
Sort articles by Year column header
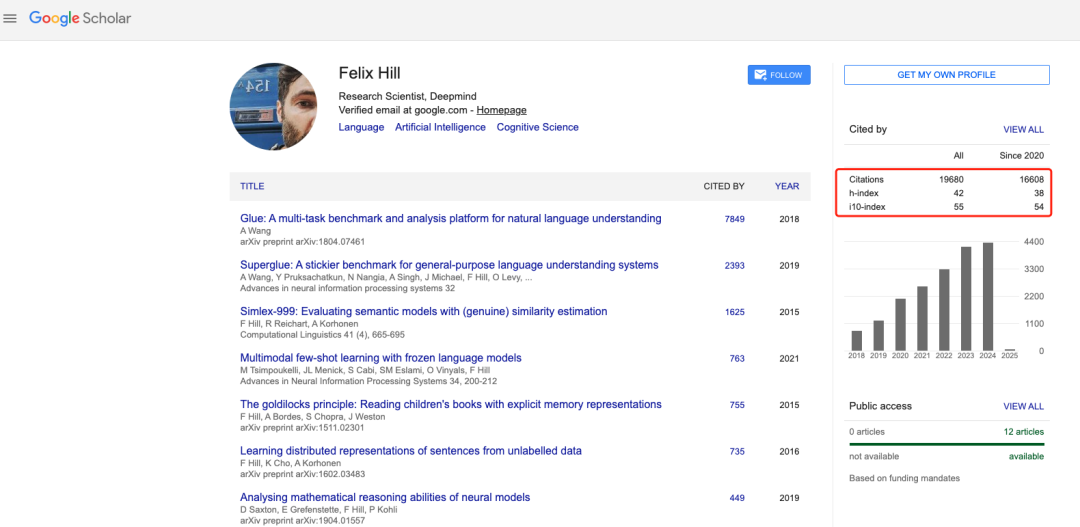coord(787,186)
